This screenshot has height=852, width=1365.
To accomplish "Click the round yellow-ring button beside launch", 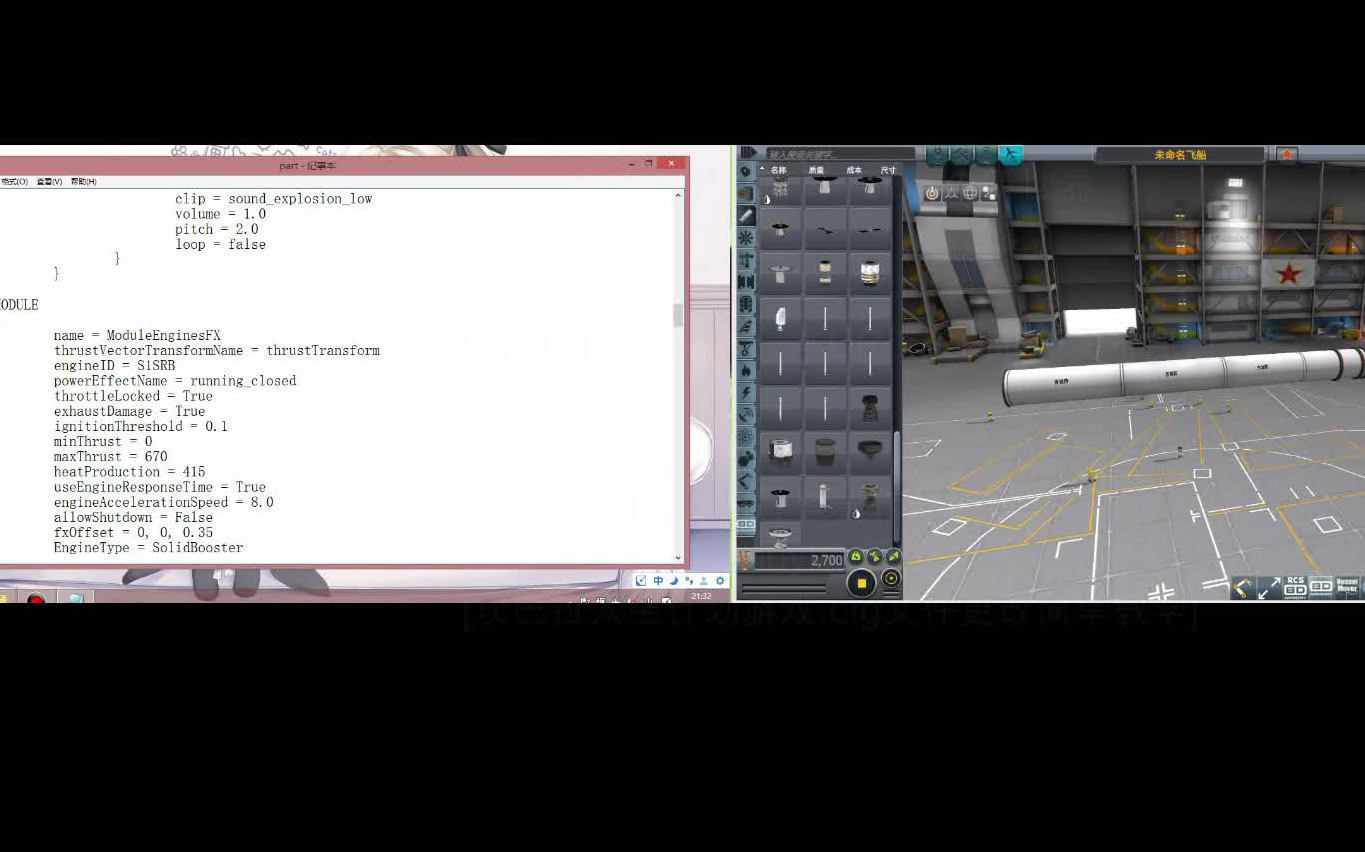I will click(892, 578).
